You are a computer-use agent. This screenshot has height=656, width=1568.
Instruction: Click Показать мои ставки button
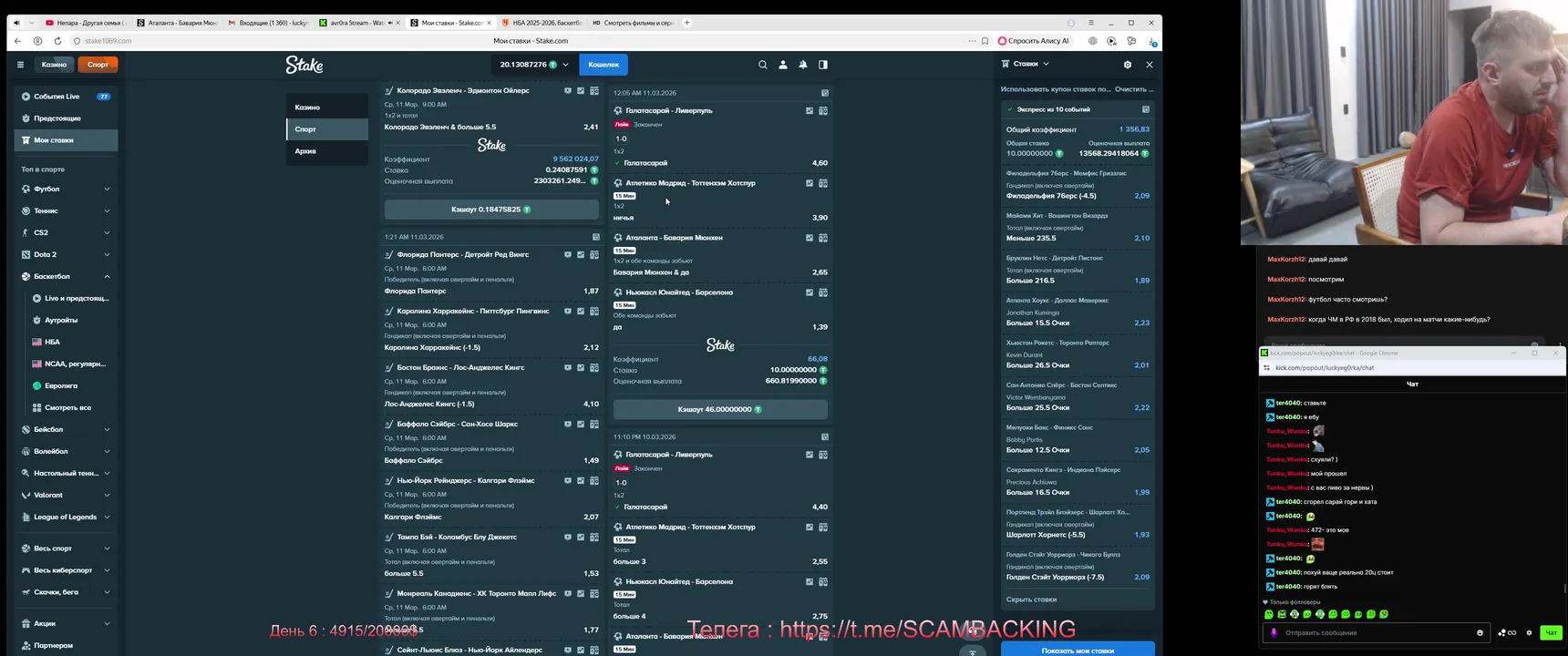[1078, 651]
